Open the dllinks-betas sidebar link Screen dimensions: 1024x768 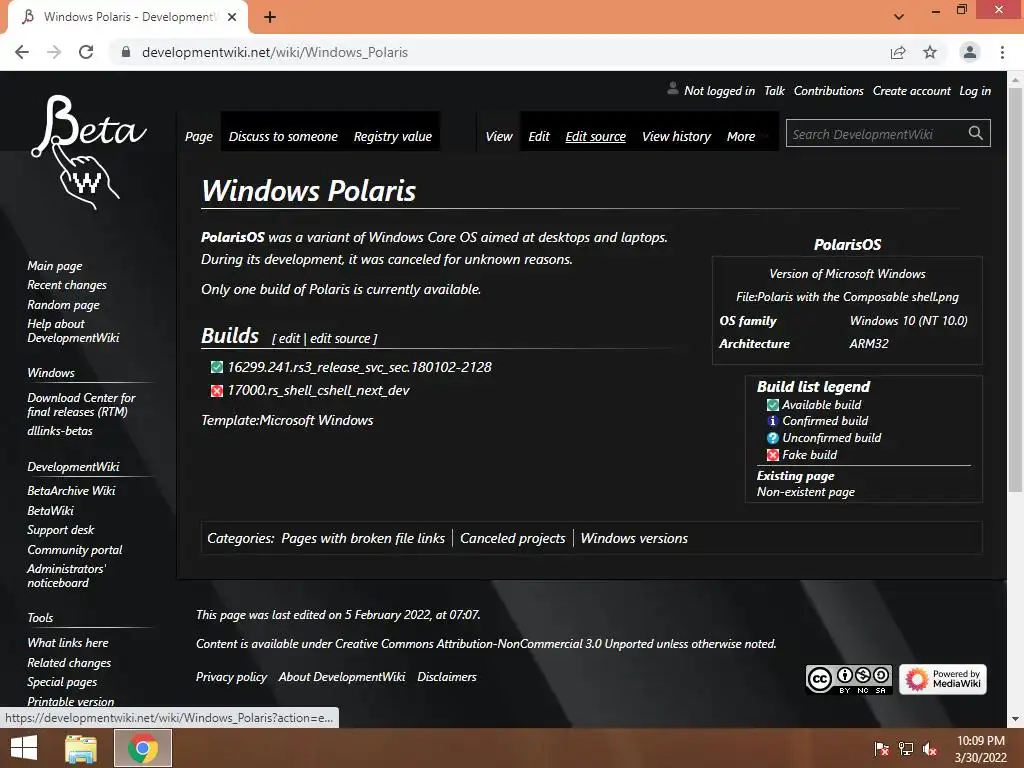coord(60,431)
